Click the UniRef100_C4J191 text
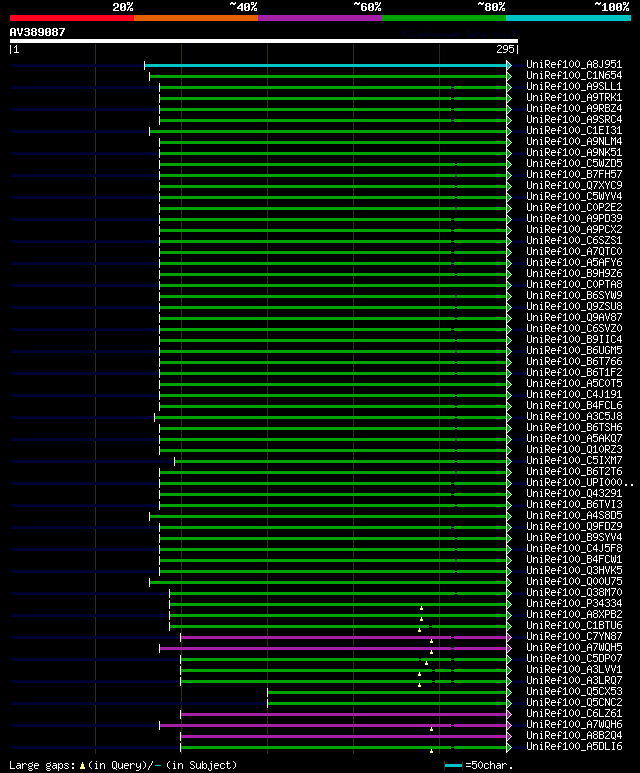Viewport: 640px width, 773px height. [x=574, y=394]
